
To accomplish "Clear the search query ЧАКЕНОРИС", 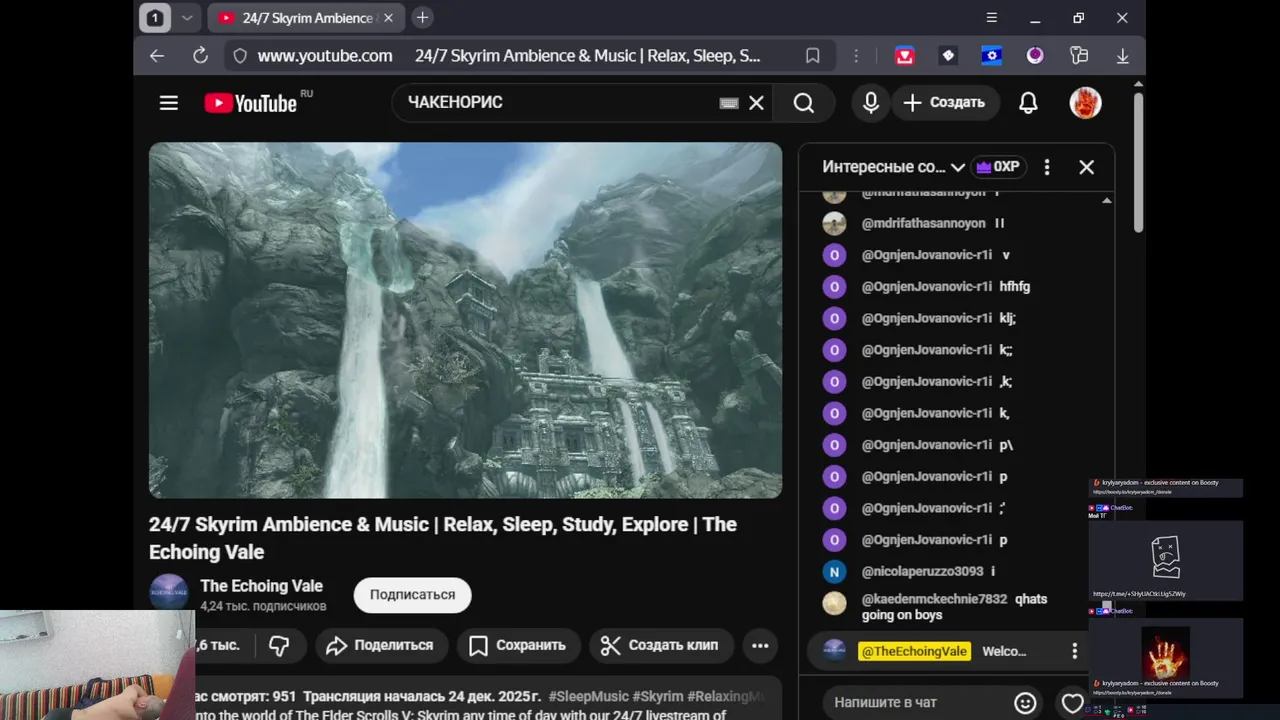I will point(757,103).
